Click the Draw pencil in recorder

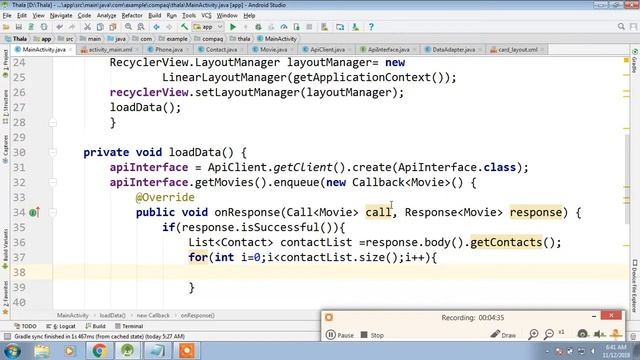(x=503, y=335)
